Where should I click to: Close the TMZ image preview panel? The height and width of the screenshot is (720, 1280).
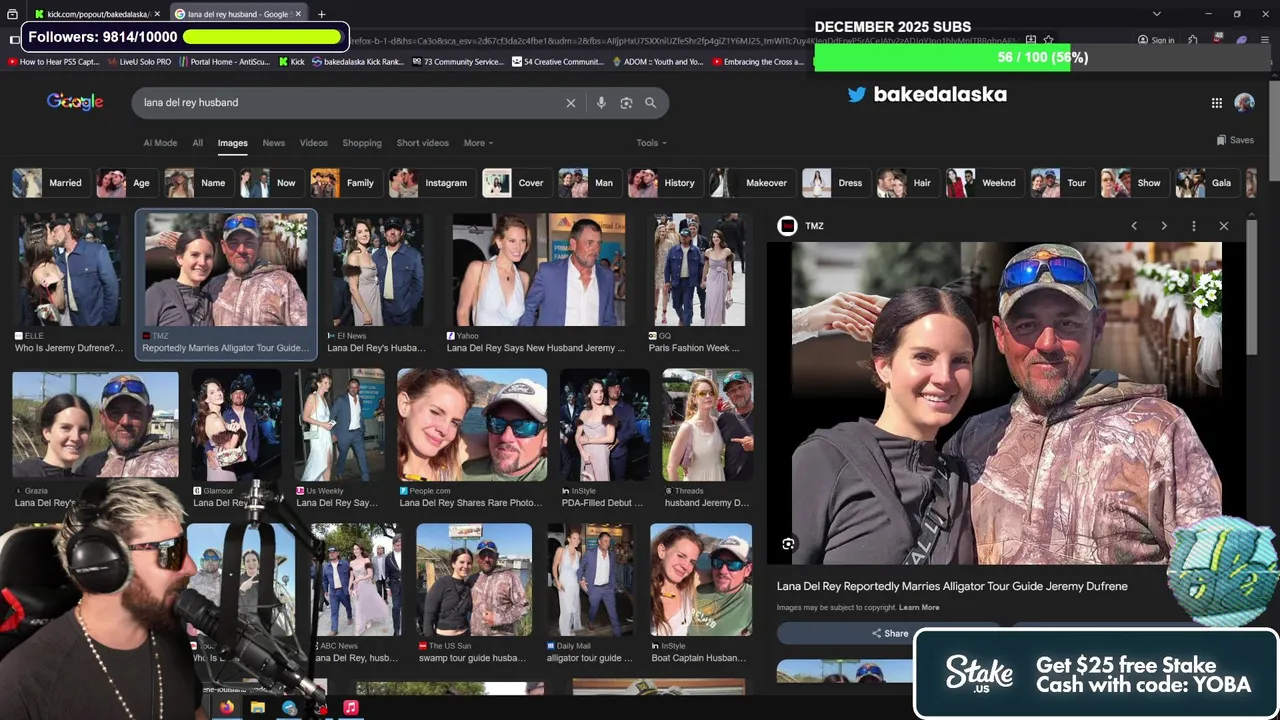click(1224, 226)
